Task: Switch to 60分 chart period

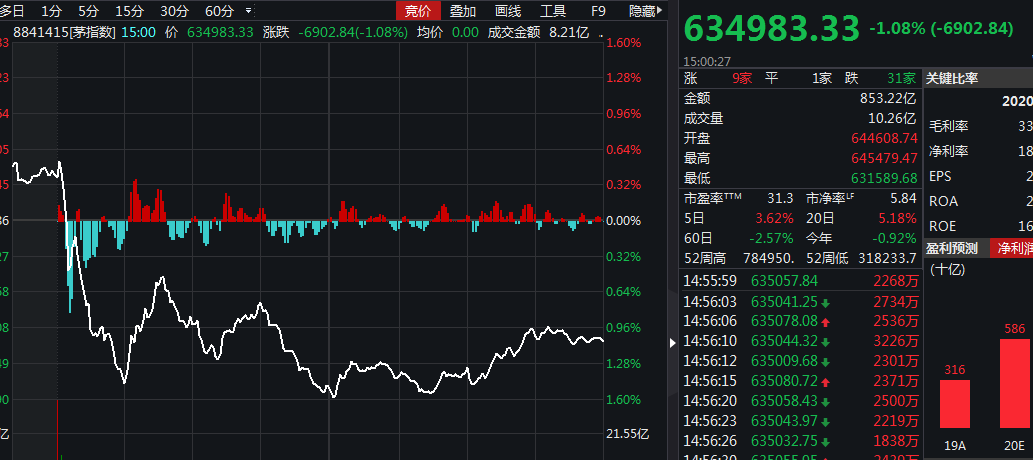Action: click(218, 12)
